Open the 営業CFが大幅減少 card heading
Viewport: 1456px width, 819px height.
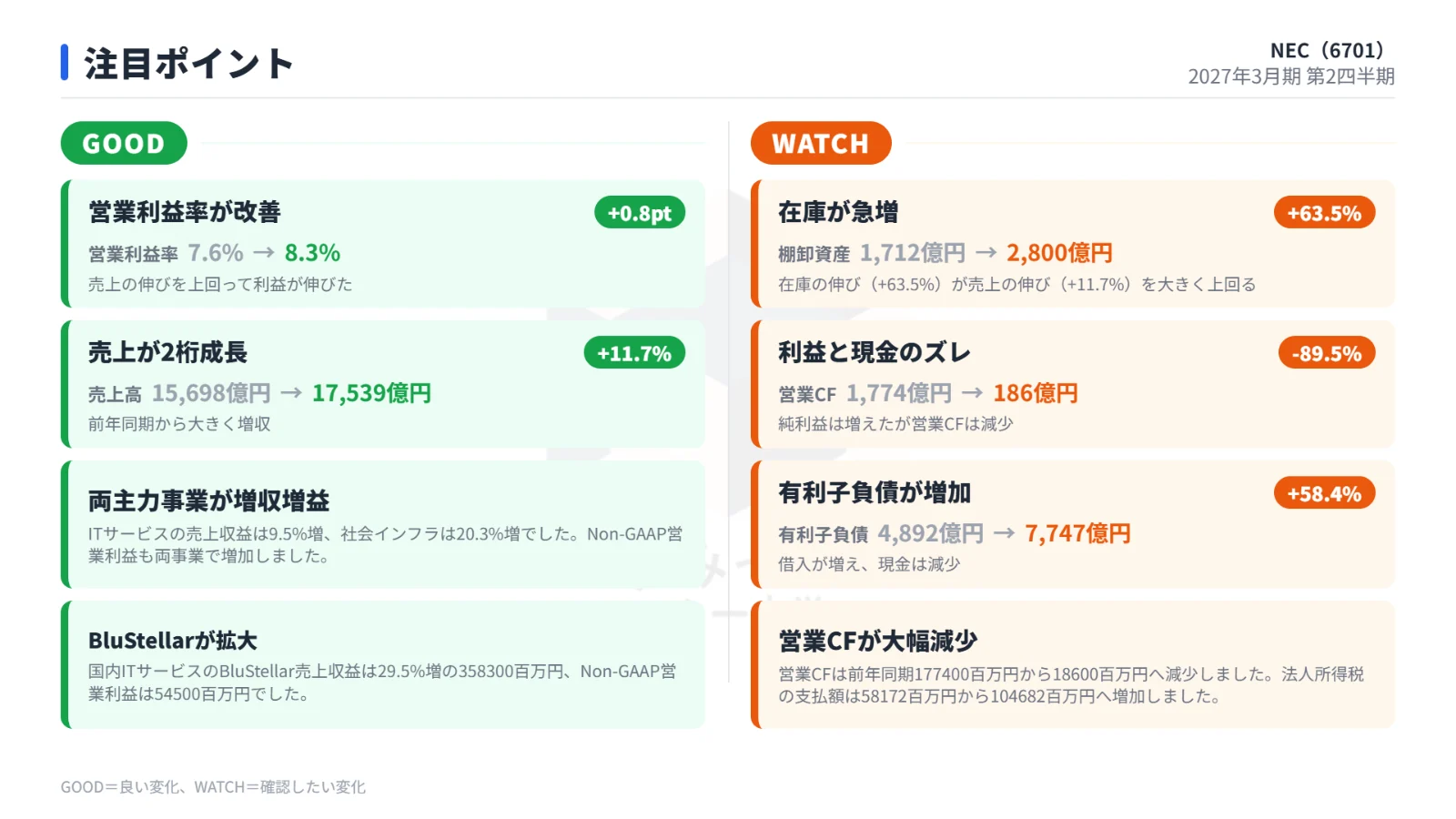878,641
